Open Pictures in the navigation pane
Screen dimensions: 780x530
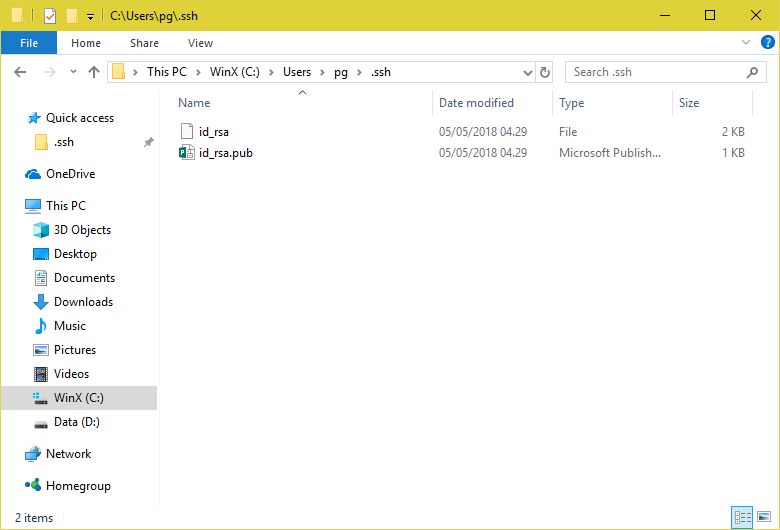(x=75, y=349)
